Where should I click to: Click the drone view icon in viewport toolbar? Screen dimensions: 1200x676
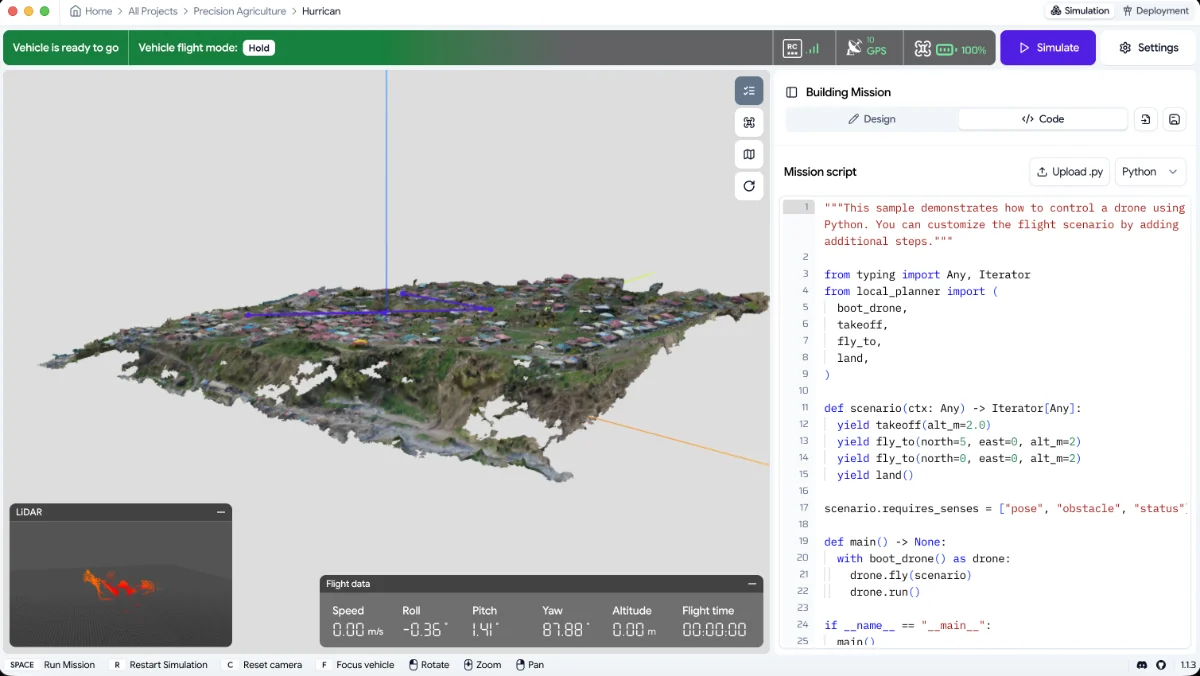(x=749, y=123)
